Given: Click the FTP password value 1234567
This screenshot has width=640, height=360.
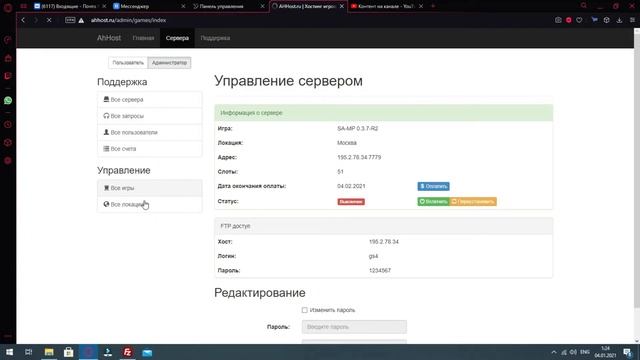Looking at the screenshot, I should coord(380,271).
